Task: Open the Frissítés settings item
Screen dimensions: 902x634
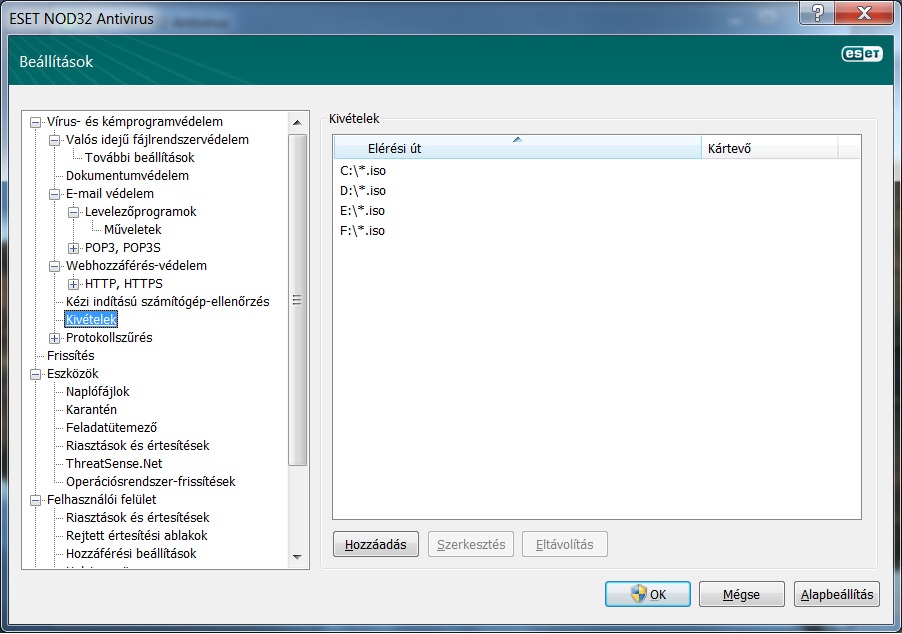Action: 70,356
